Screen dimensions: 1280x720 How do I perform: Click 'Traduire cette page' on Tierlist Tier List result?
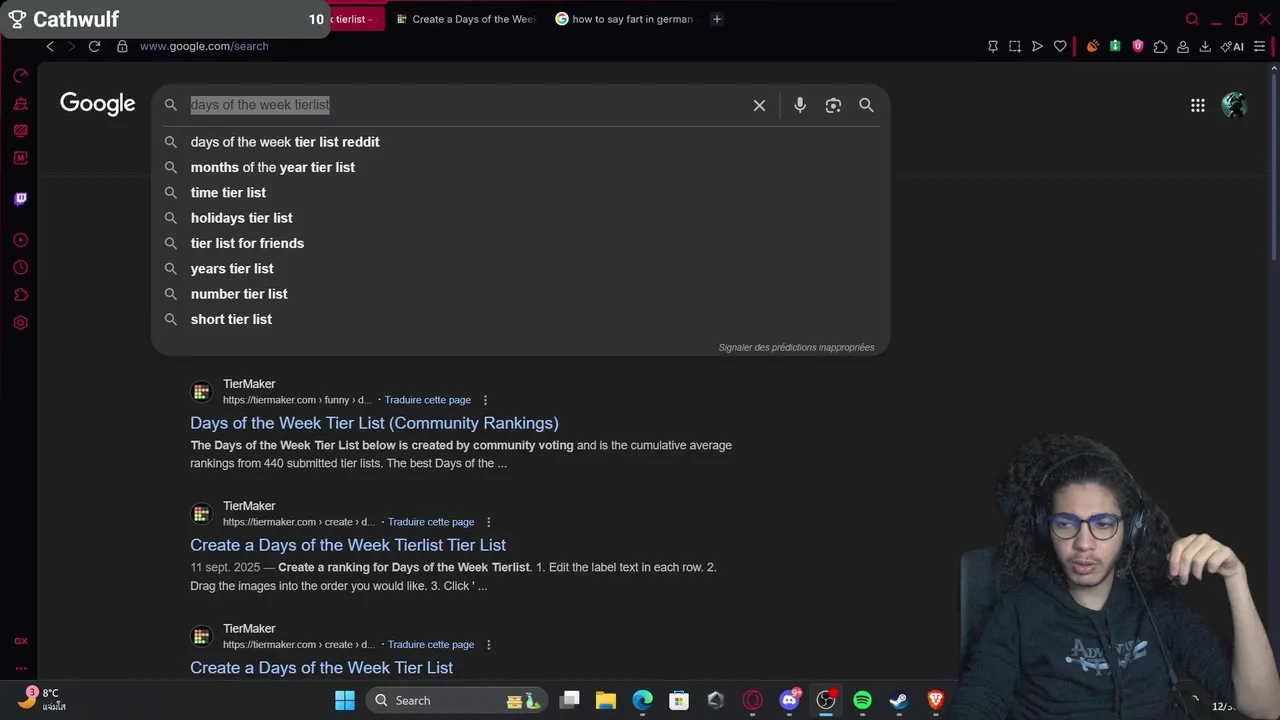click(431, 522)
